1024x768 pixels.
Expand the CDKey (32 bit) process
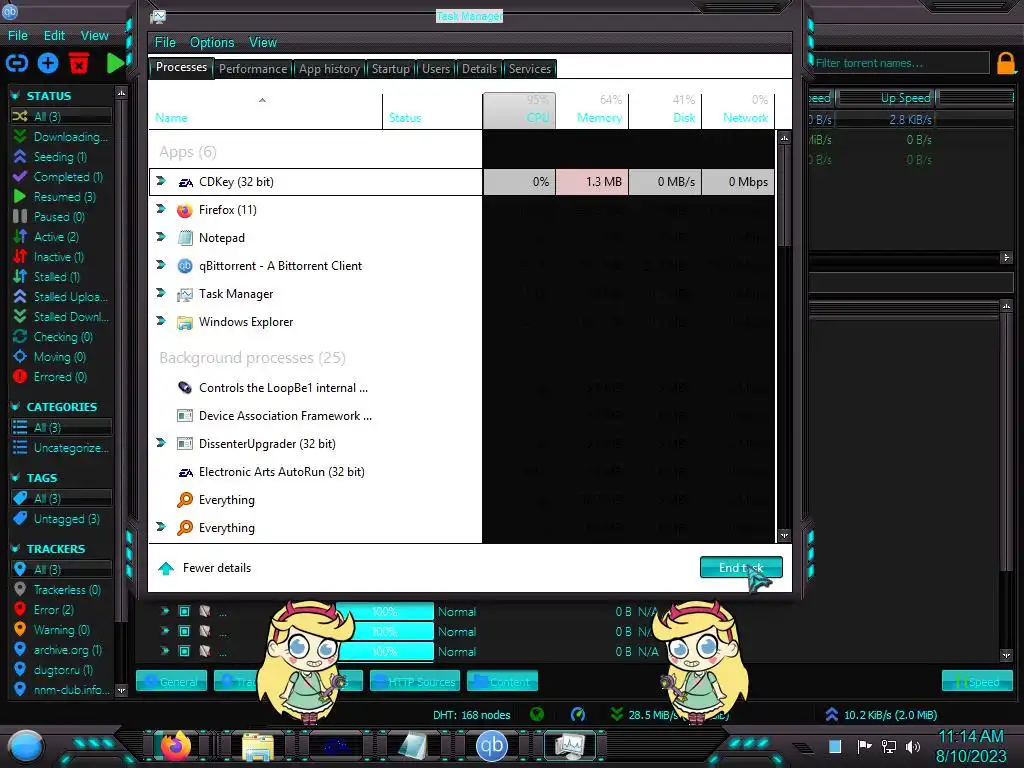[x=161, y=181]
